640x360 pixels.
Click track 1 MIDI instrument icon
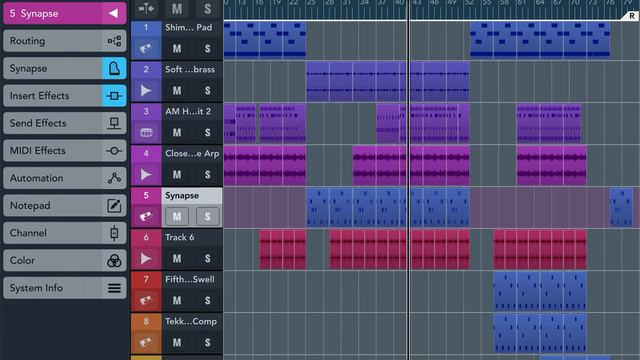tap(146, 49)
